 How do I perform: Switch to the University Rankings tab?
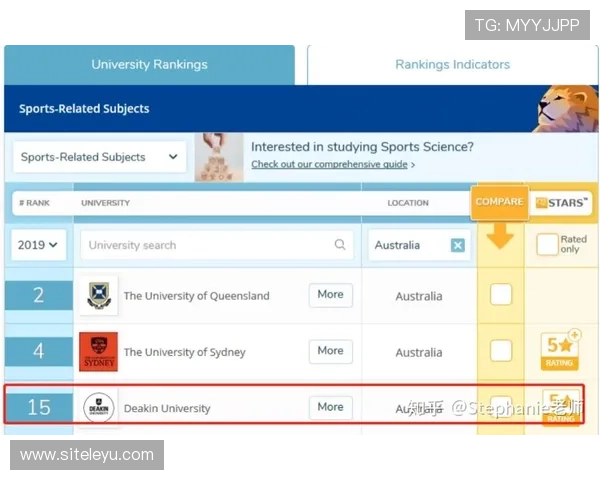[x=149, y=65]
